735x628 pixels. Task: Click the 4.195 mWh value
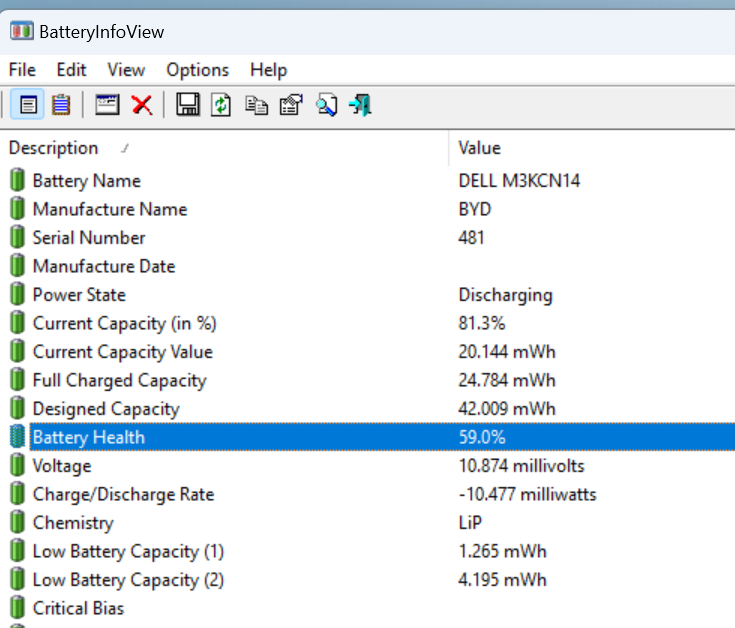(x=502, y=580)
